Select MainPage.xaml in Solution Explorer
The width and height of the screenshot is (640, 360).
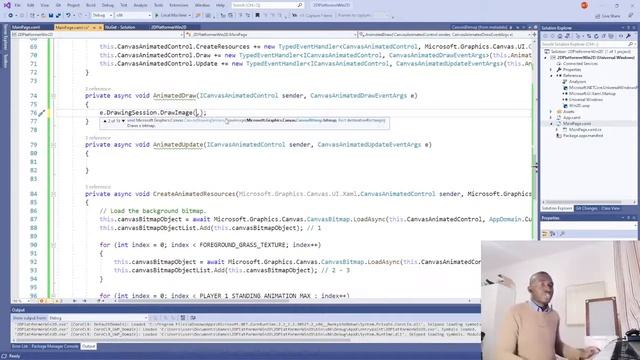577,123
